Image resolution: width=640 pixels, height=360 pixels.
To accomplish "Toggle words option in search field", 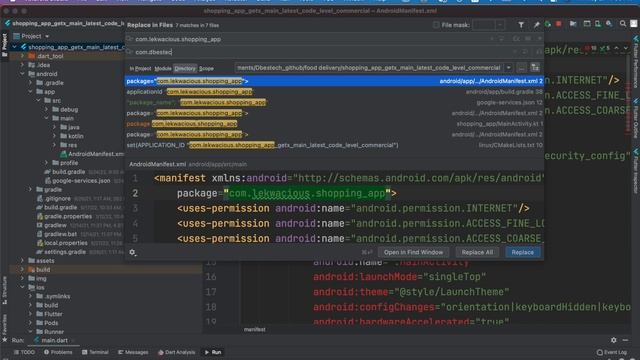I will pyautogui.click(x=528, y=39).
